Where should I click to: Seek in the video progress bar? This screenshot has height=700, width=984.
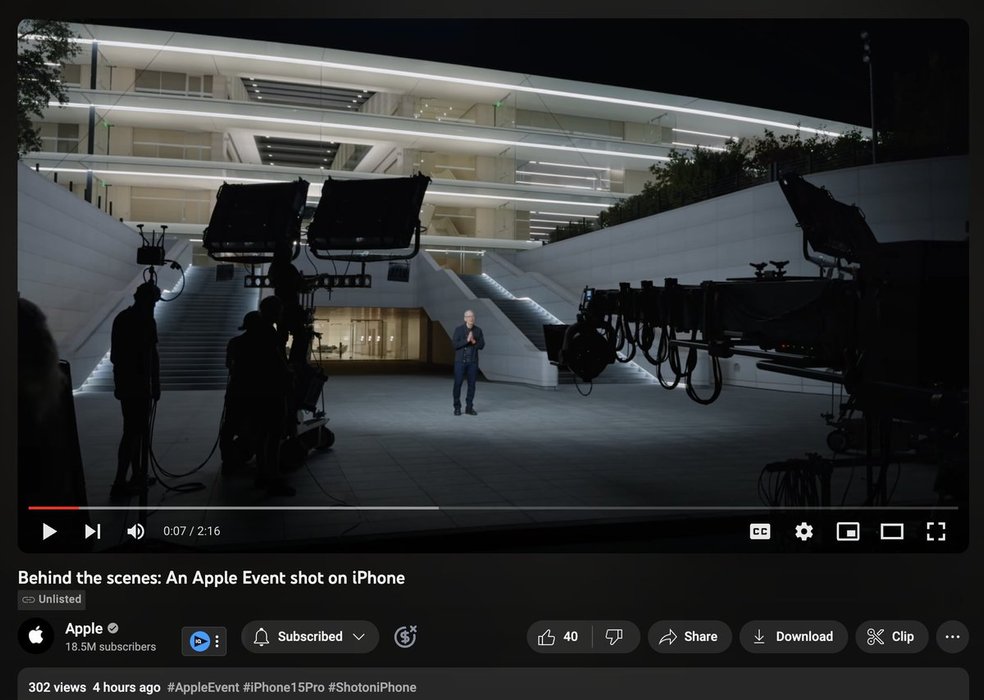point(493,507)
